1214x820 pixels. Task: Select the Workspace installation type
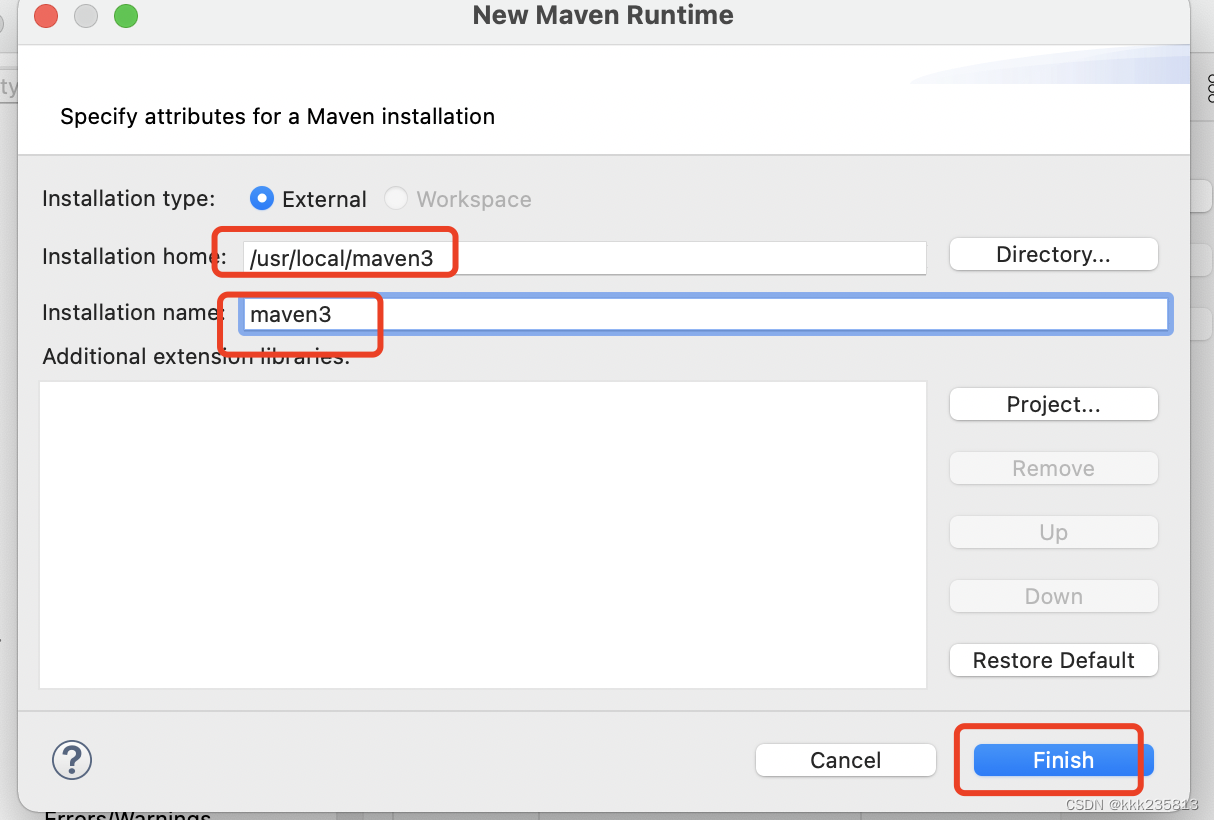396,198
